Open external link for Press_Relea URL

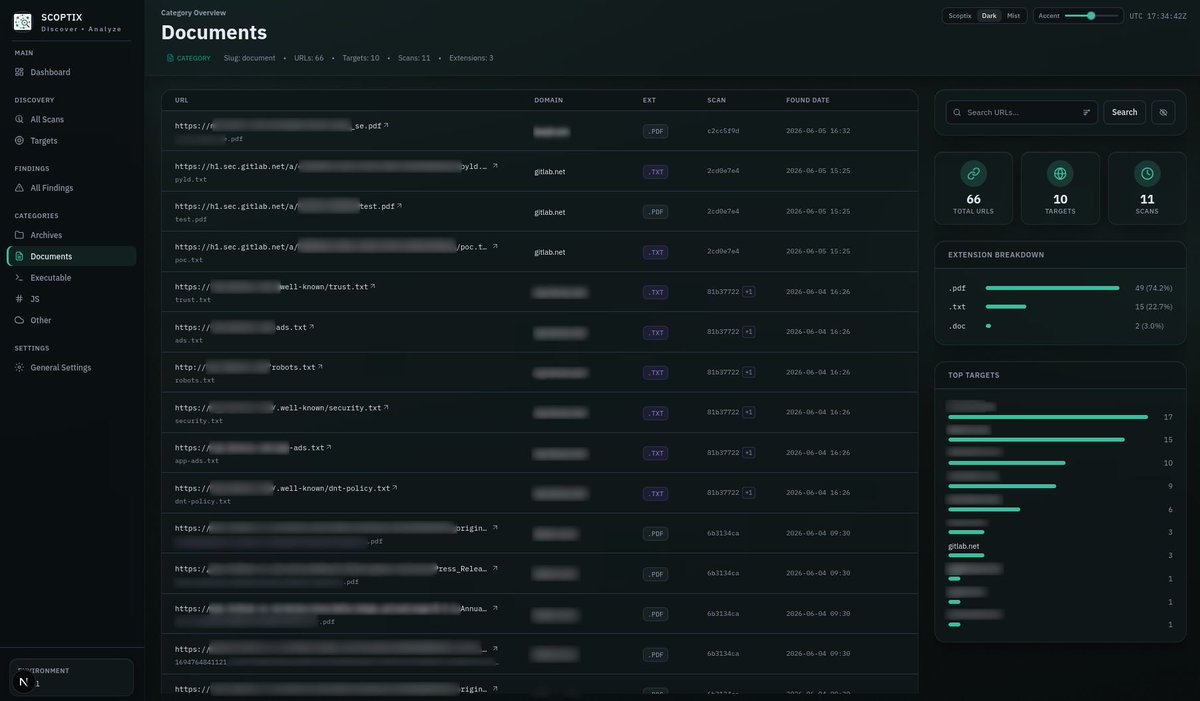point(494,568)
